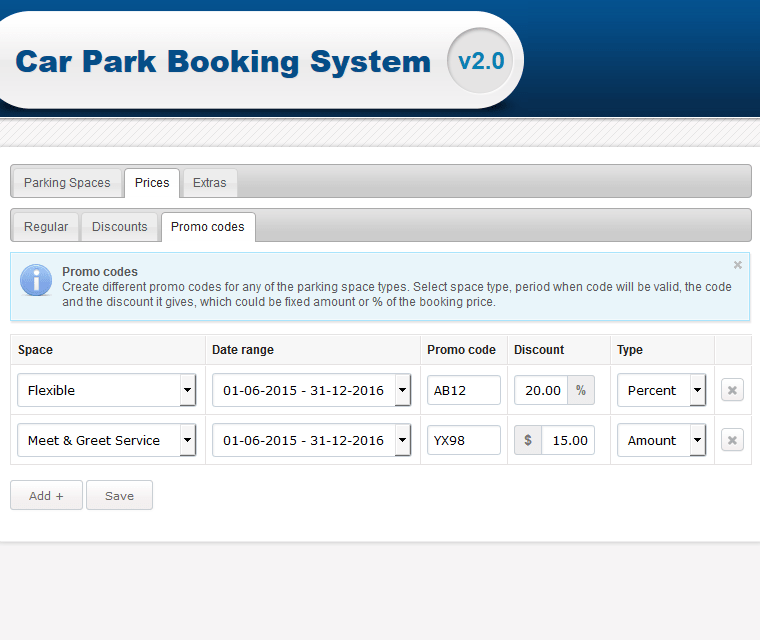Click the Car Park Booking System title

pos(223,62)
